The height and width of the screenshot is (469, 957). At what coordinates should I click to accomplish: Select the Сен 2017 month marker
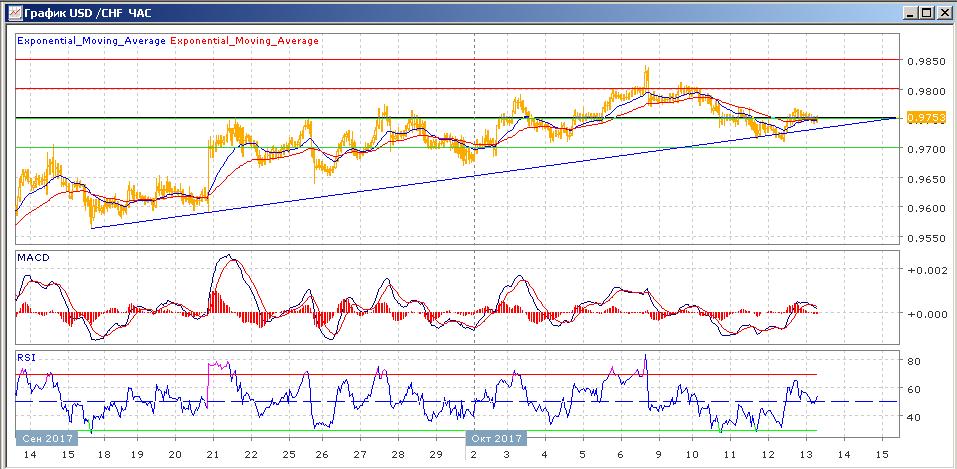pos(47,438)
